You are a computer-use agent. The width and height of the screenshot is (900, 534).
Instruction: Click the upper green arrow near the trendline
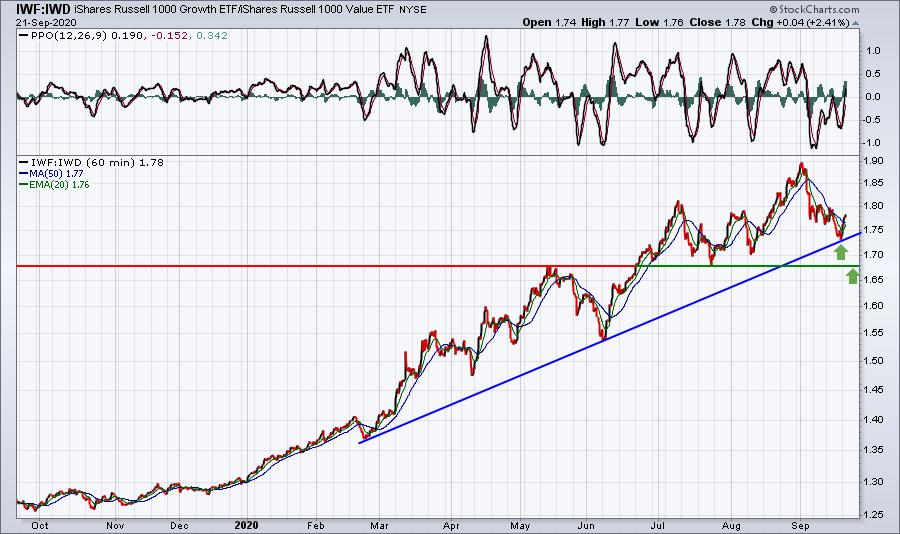[841, 252]
